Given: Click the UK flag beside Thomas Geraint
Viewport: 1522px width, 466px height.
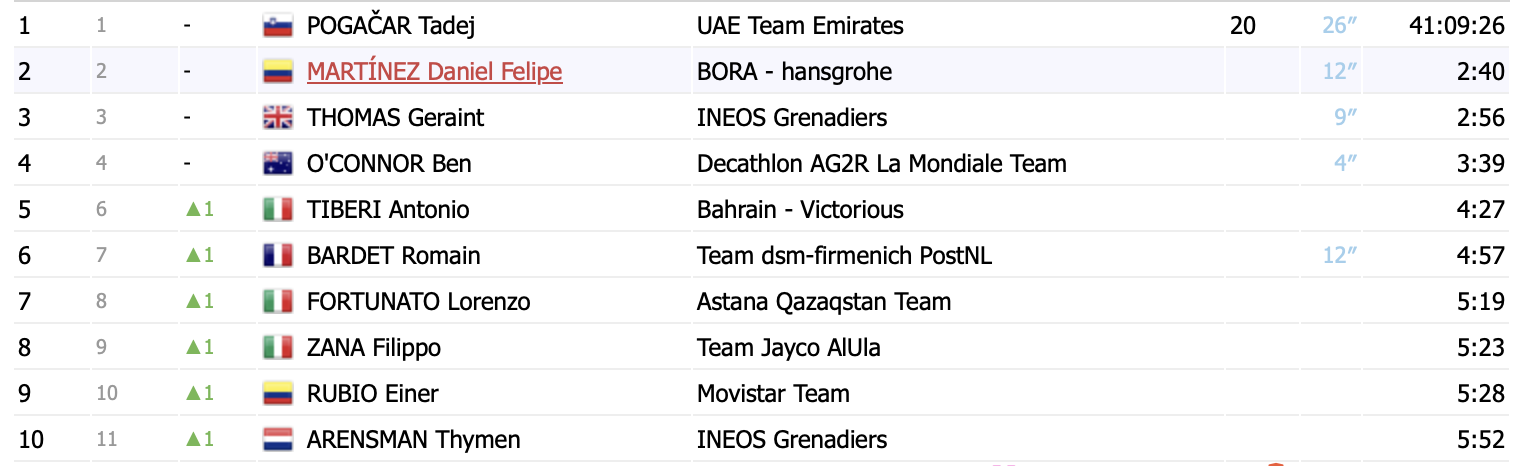Looking at the screenshot, I should (277, 118).
